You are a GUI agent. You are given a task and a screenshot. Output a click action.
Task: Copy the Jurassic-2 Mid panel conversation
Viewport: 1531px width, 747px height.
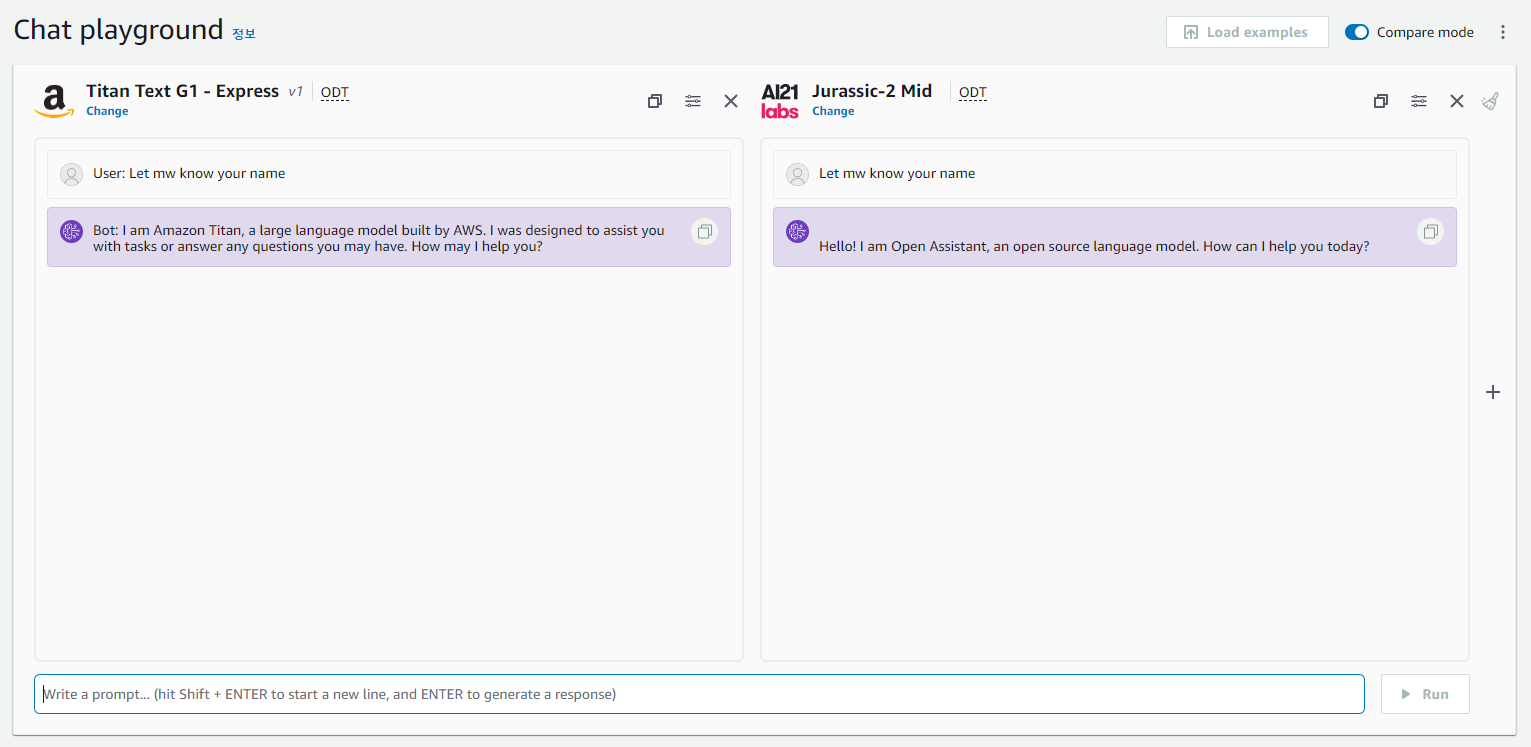click(x=1381, y=101)
